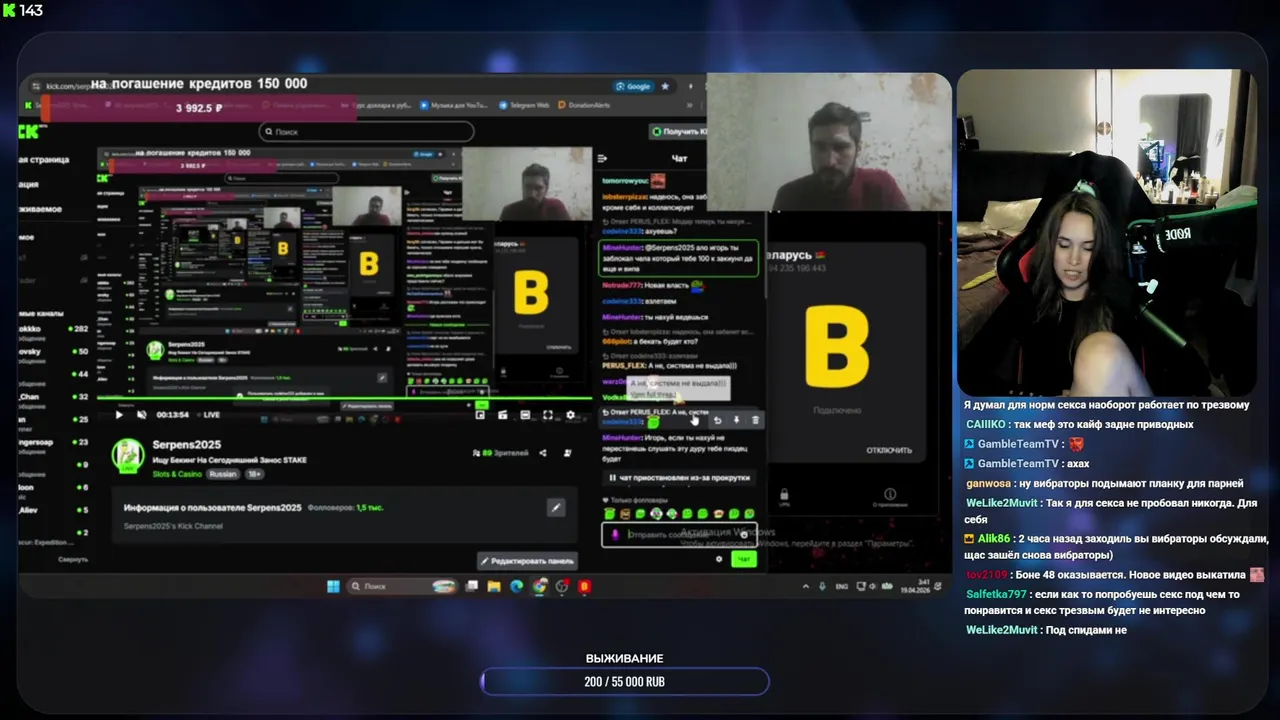Click the play button in Kick player
Viewport: 1280px width, 720px height.
119,415
